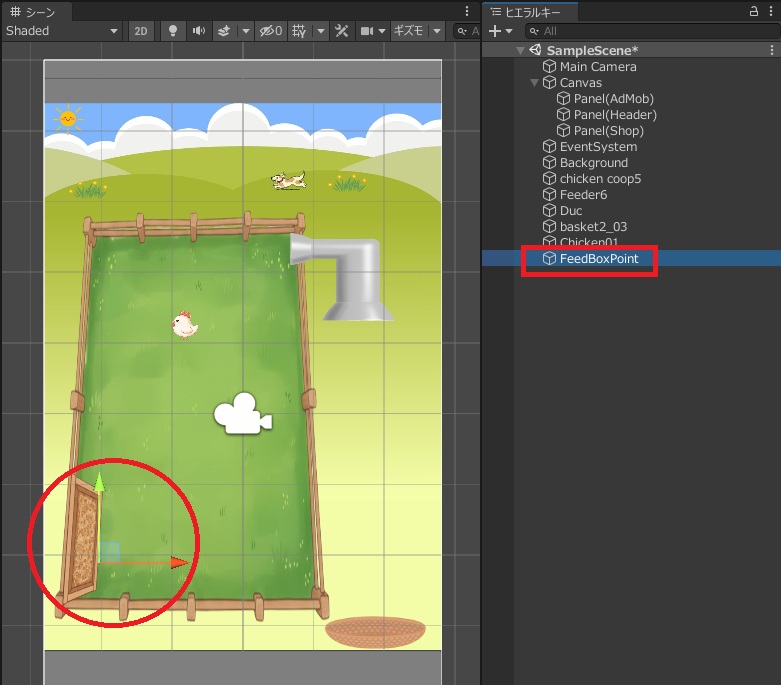Open the Hierarchy panel three-dot menu
The width and height of the screenshot is (781, 685).
[x=770, y=11]
